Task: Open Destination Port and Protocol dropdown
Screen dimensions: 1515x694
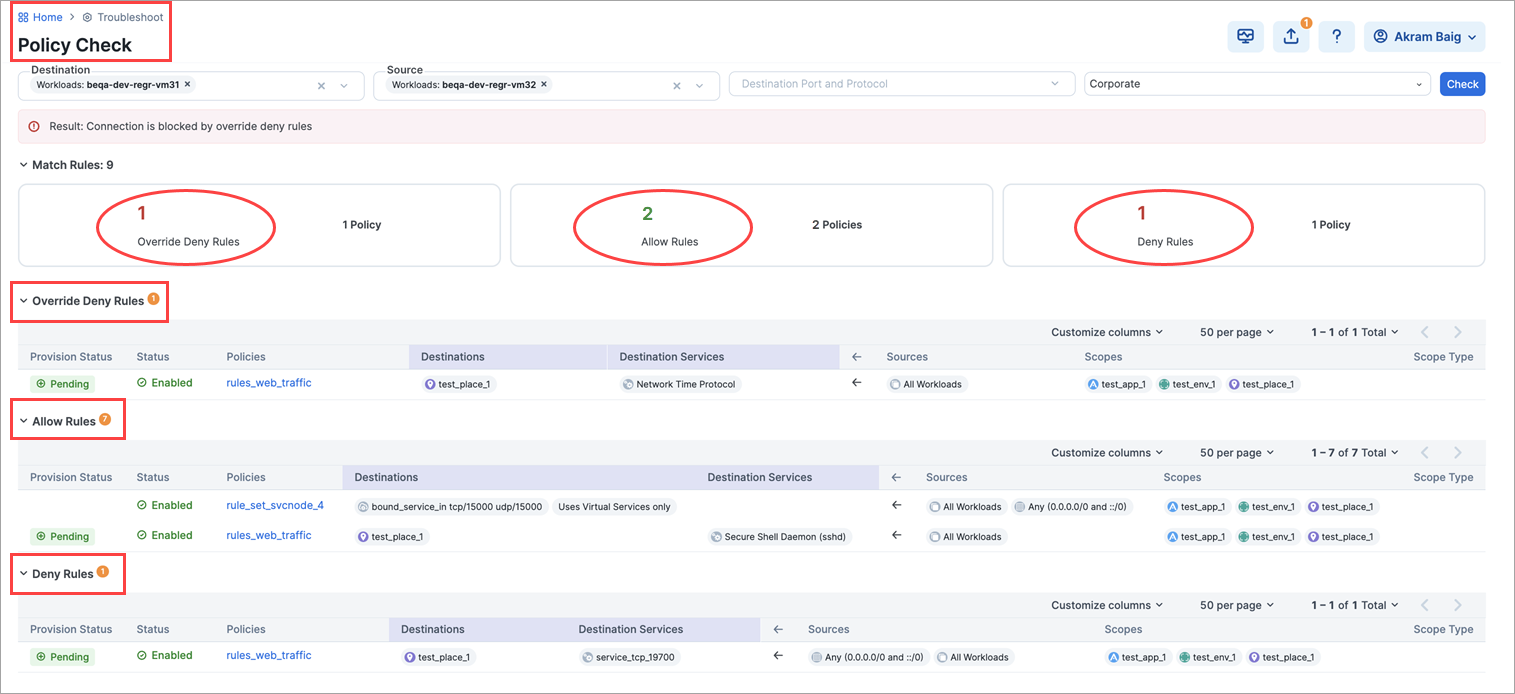Action: click(902, 84)
